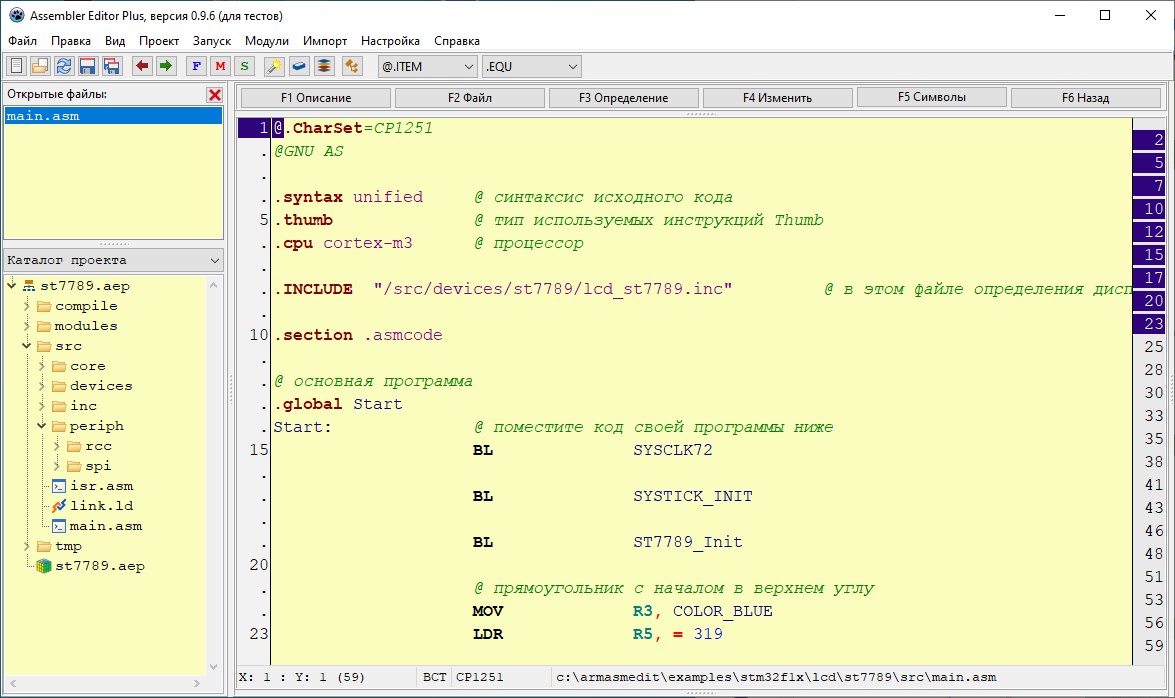Open the Запуск menu
Screen dimensions: 1175x698
[211, 41]
